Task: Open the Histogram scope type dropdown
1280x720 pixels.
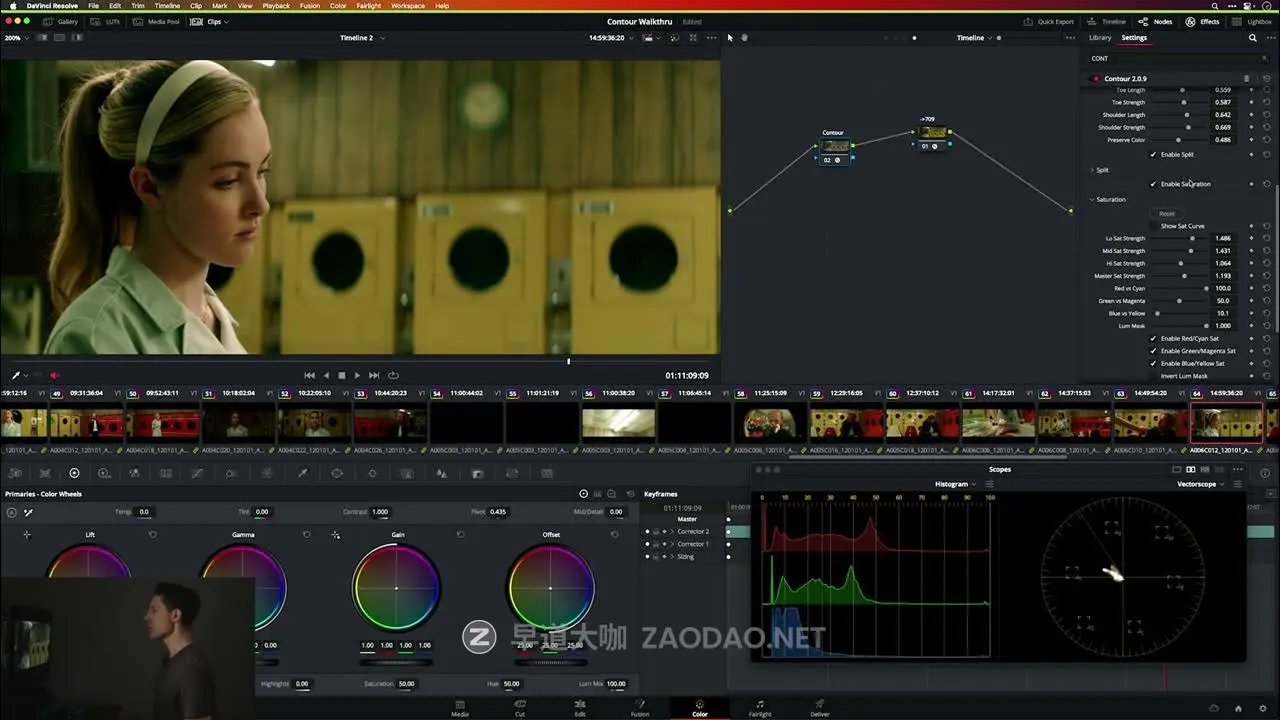Action: [956, 484]
